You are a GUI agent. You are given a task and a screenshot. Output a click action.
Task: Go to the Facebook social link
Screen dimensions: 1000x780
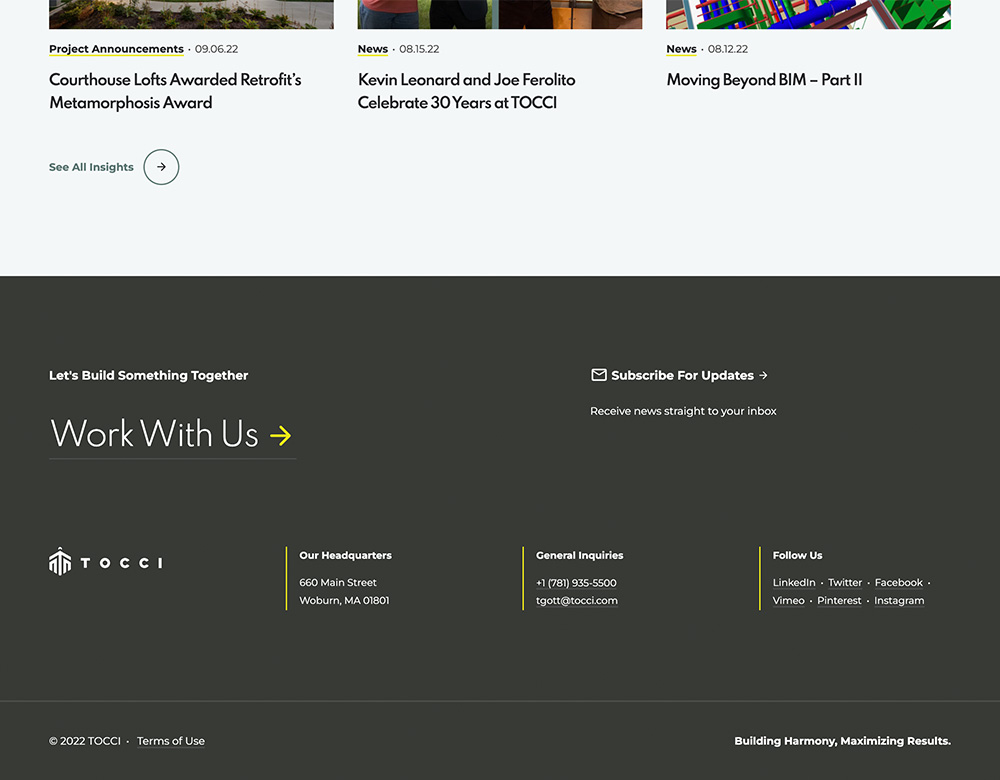point(898,583)
